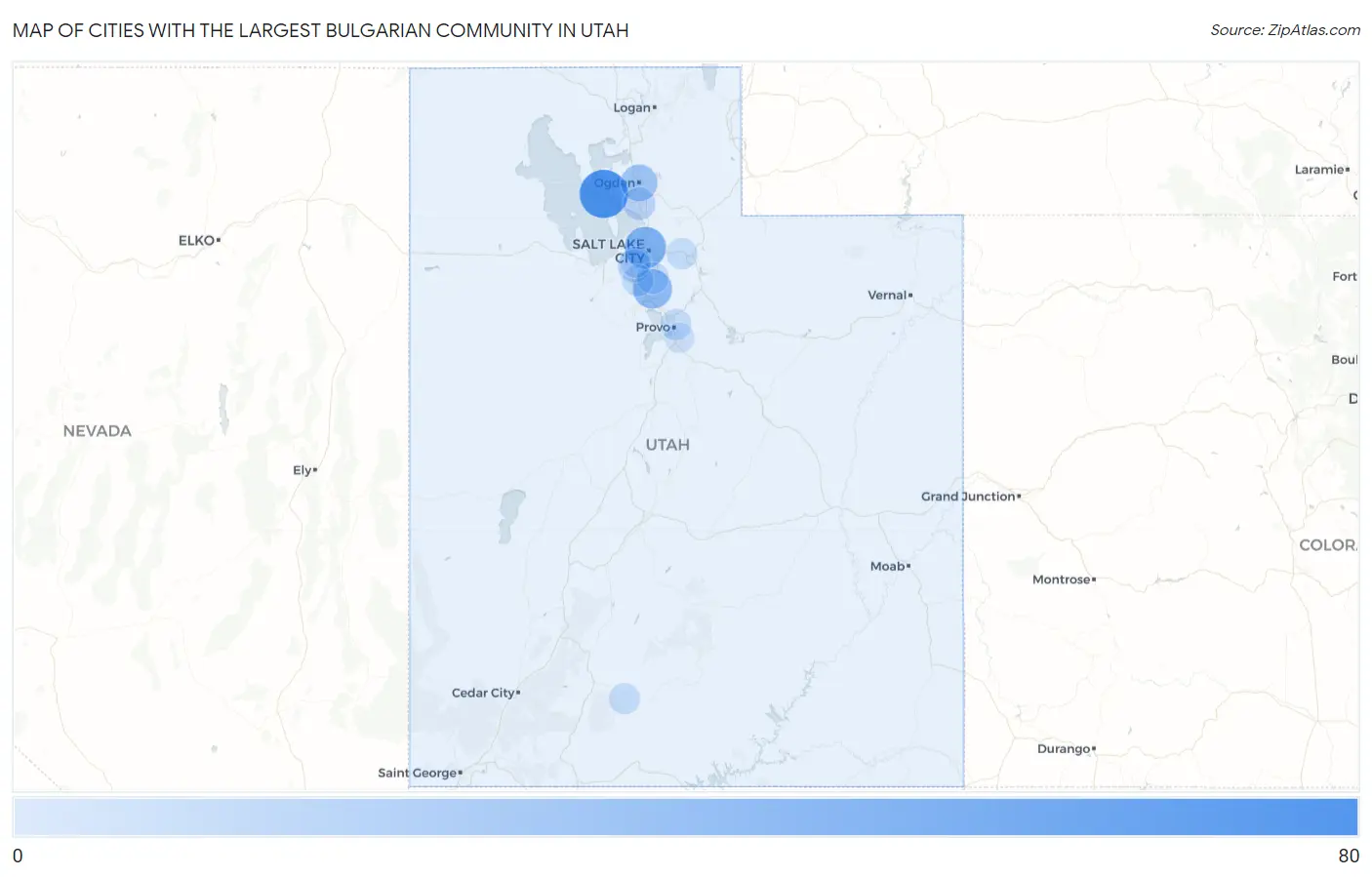This screenshot has height=877, width=1372.
Task: Click the NEVADA state label
Action: (97, 431)
